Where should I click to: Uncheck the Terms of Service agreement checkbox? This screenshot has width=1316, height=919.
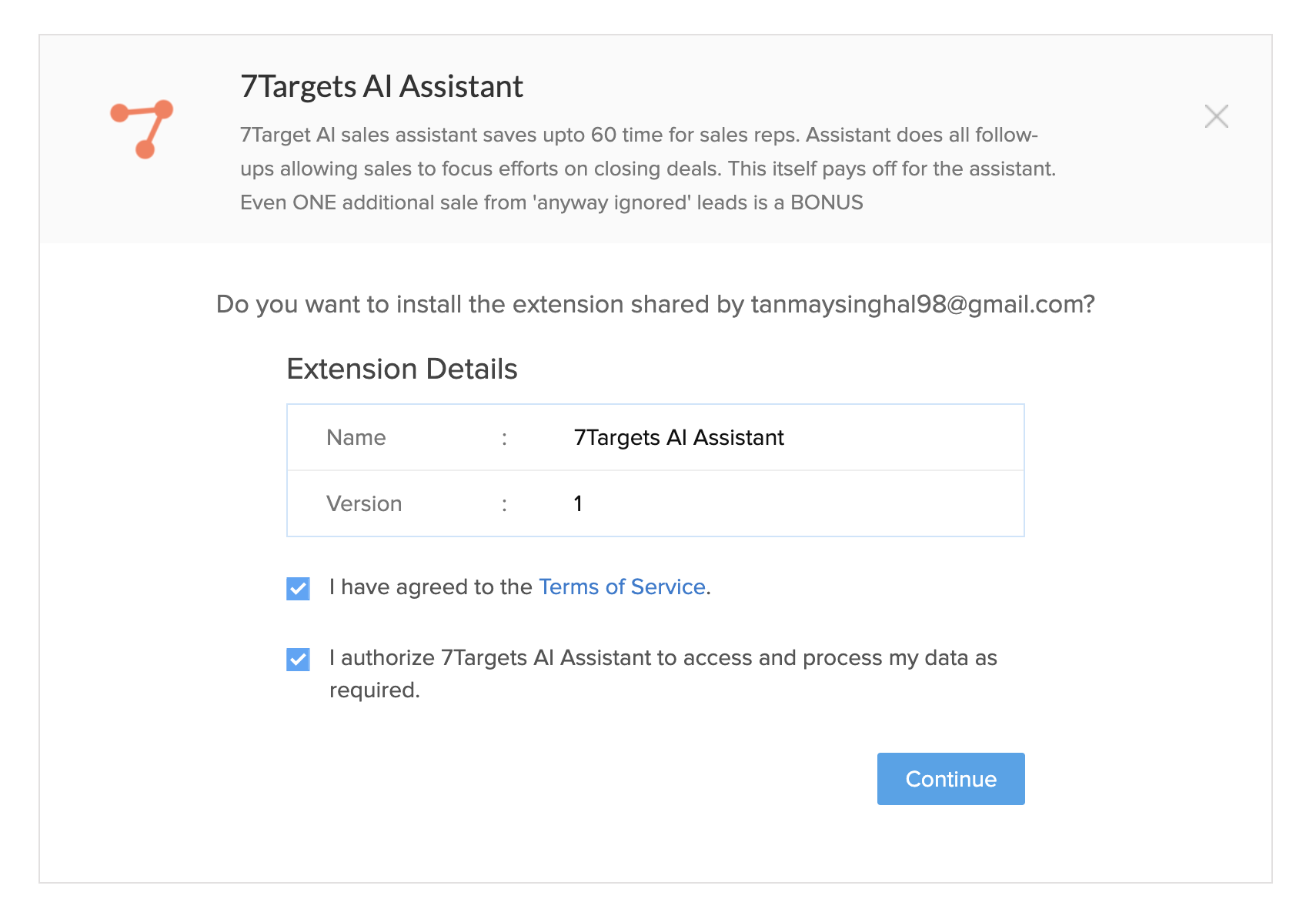point(298,589)
